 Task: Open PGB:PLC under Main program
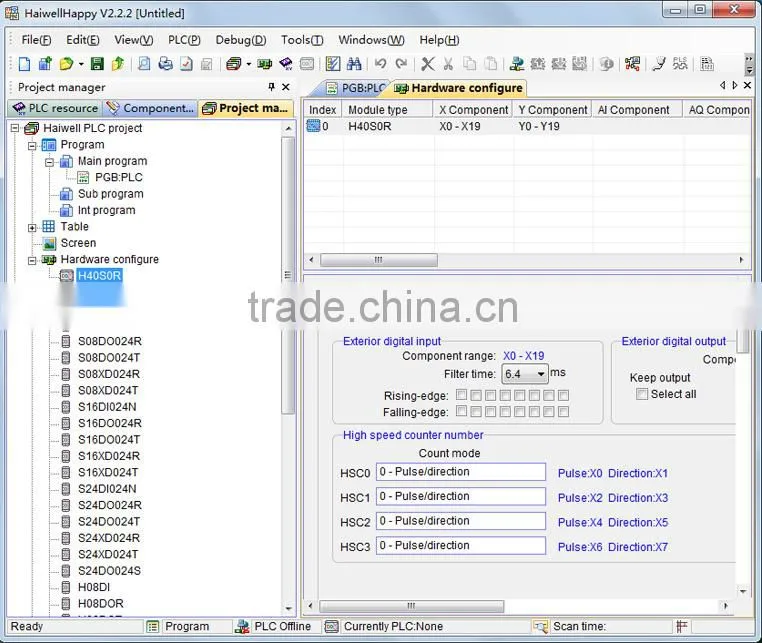(119, 177)
